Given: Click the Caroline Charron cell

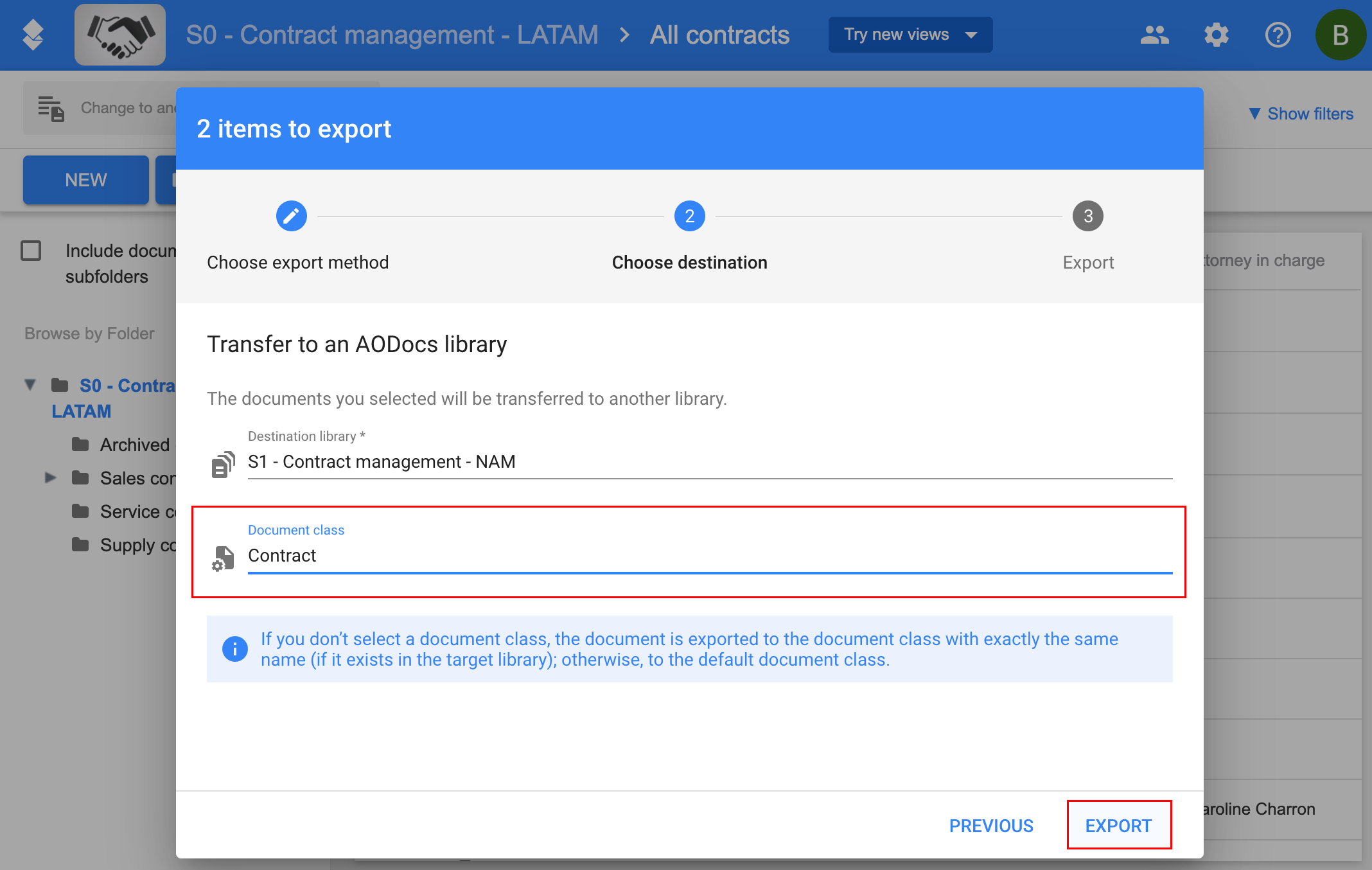Looking at the screenshot, I should 1259,809.
